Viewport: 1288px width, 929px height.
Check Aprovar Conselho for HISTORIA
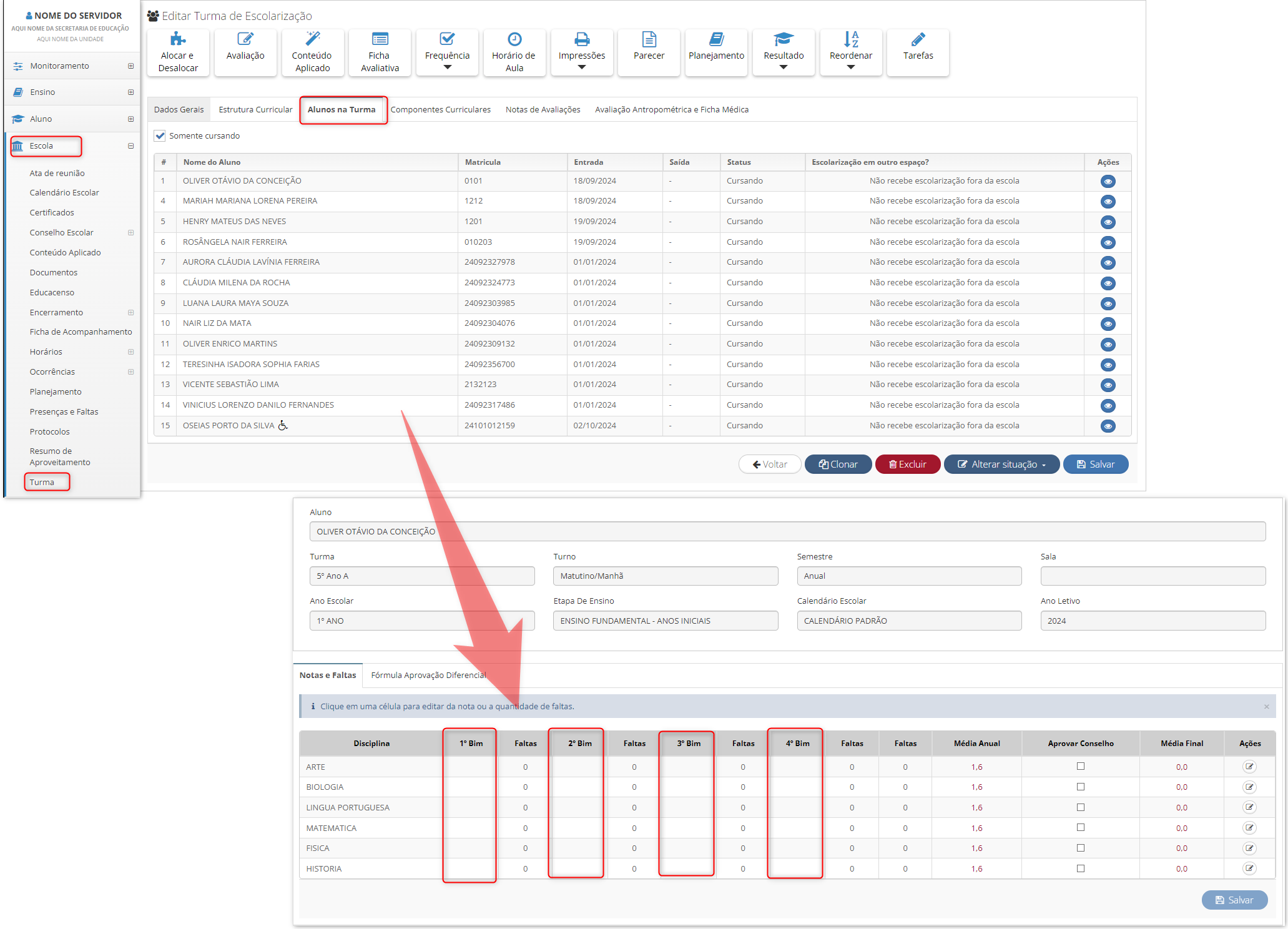[x=1081, y=868]
